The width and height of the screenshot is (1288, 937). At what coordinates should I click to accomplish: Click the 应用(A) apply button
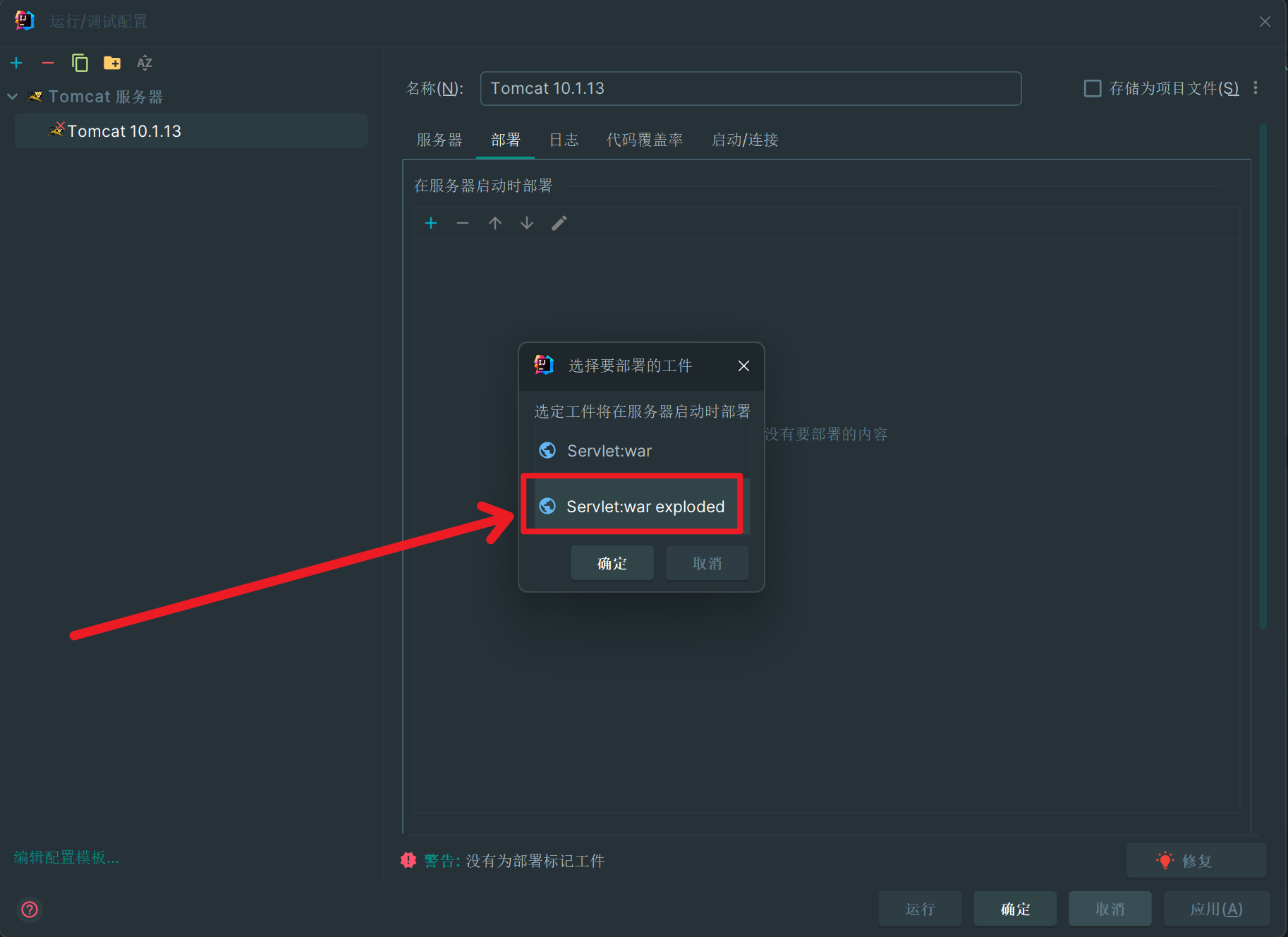[1217, 909]
